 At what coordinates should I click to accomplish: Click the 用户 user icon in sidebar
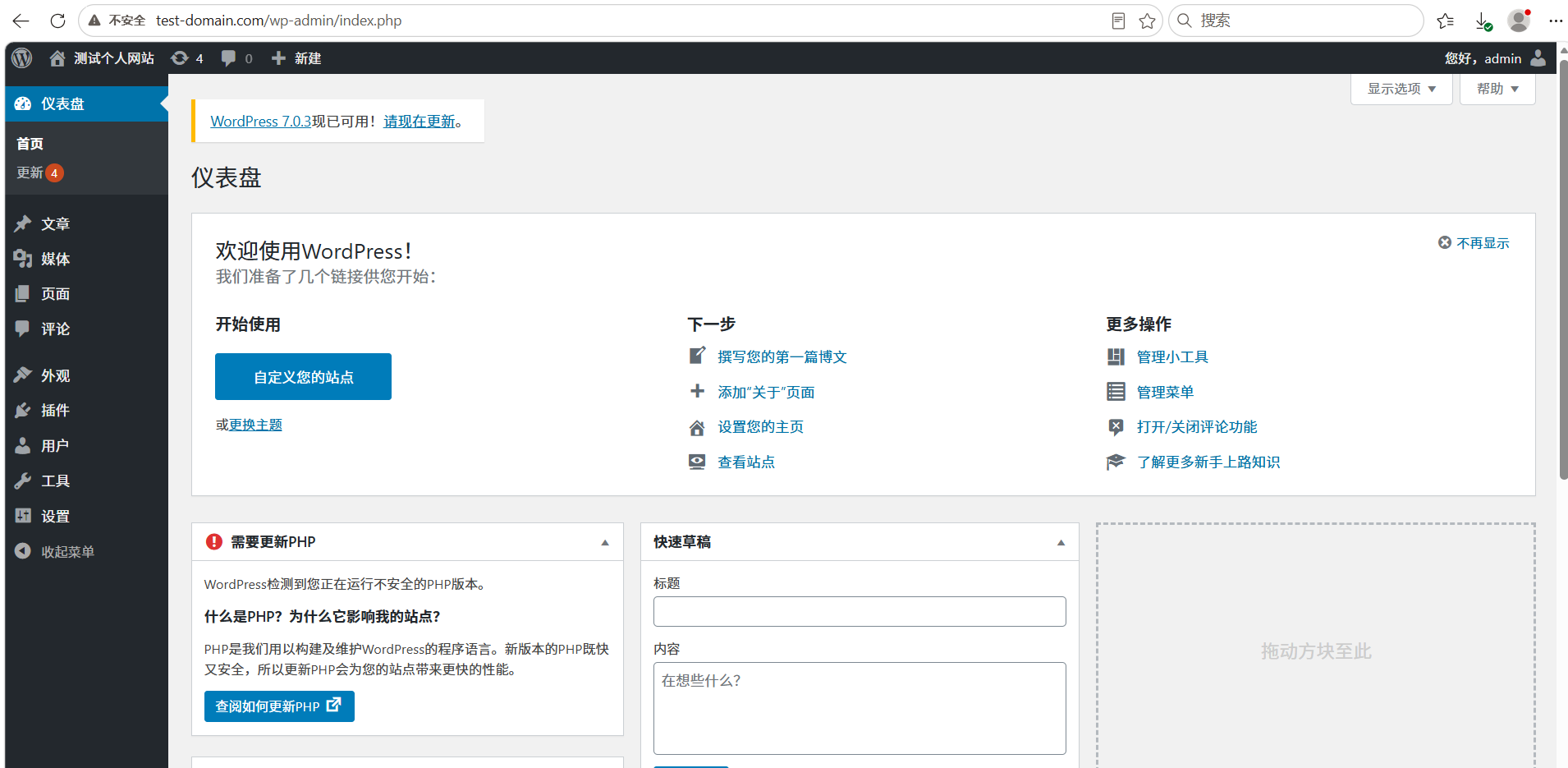pos(23,445)
